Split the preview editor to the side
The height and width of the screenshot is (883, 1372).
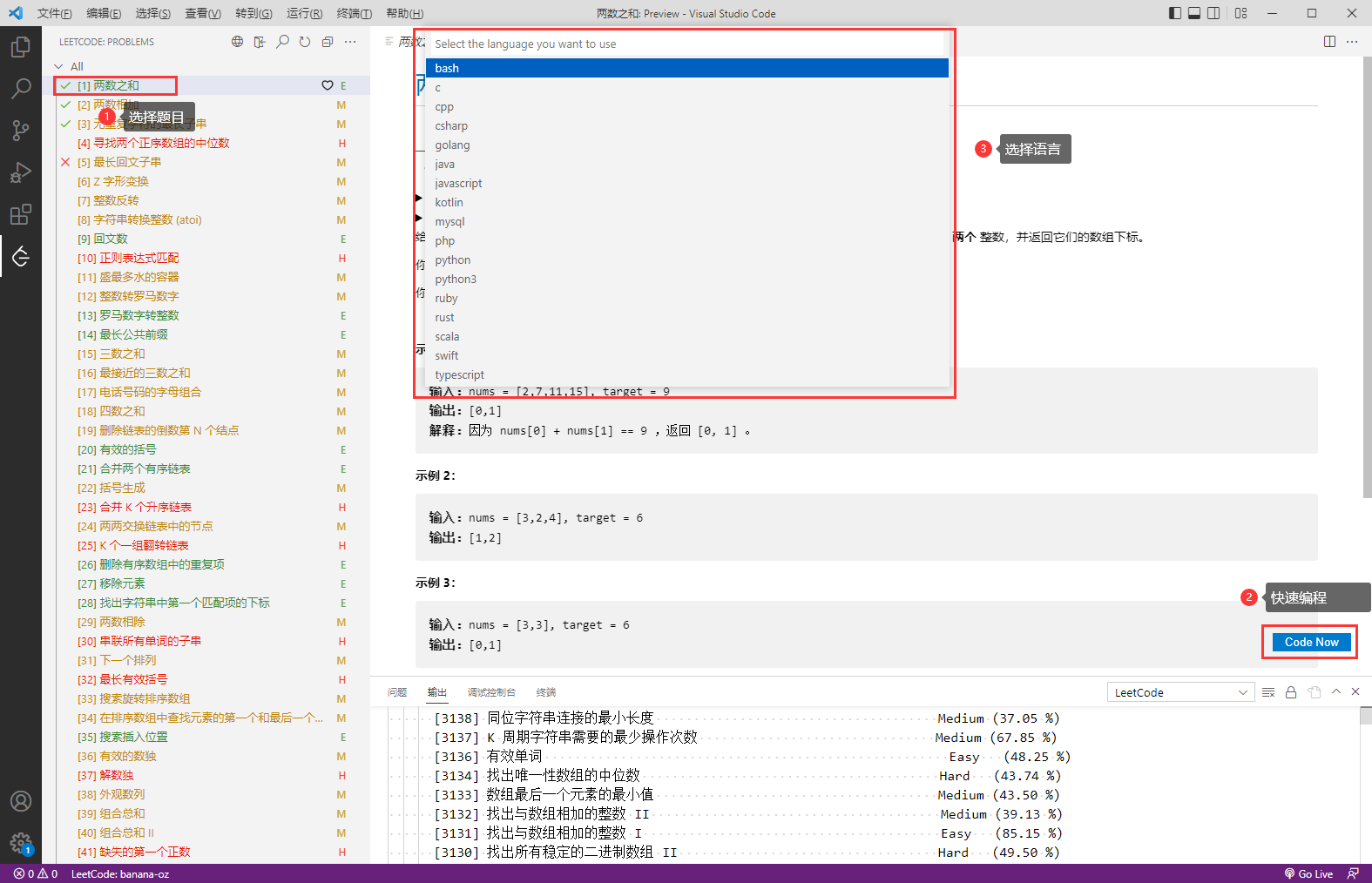(1329, 42)
